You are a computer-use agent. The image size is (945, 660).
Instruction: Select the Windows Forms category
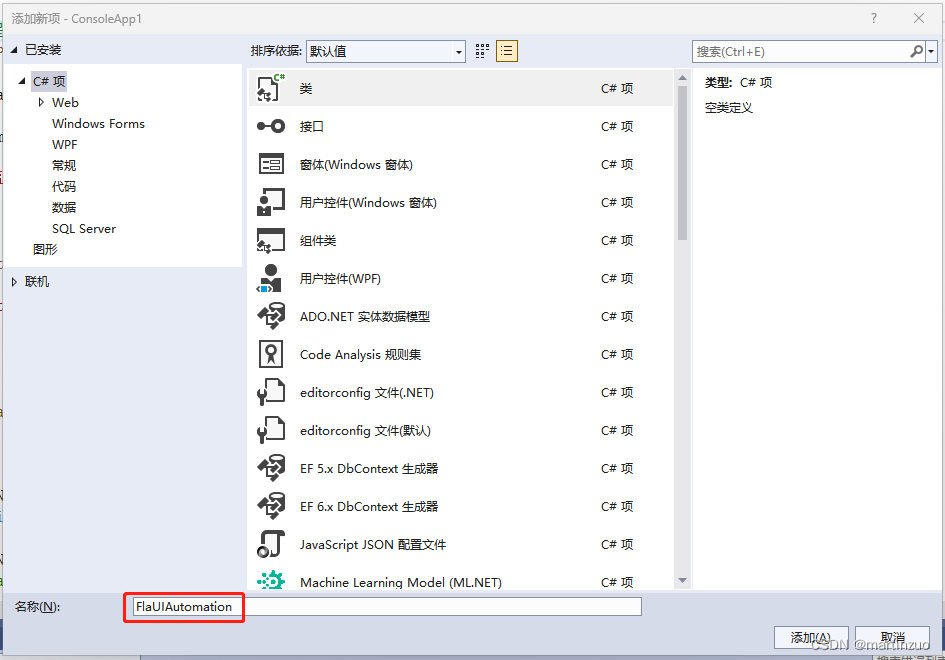(x=98, y=124)
